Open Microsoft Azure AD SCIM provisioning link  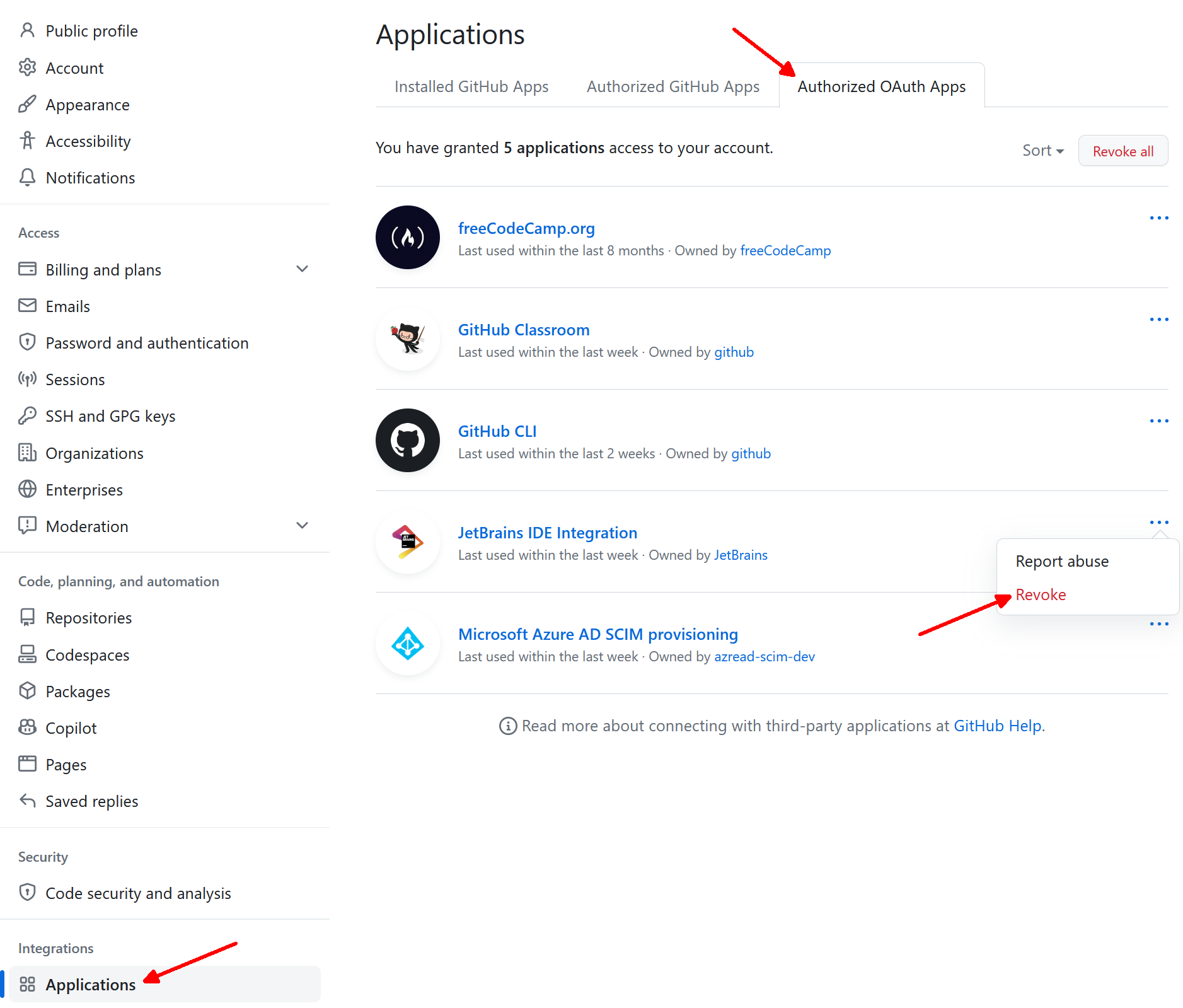(x=598, y=634)
